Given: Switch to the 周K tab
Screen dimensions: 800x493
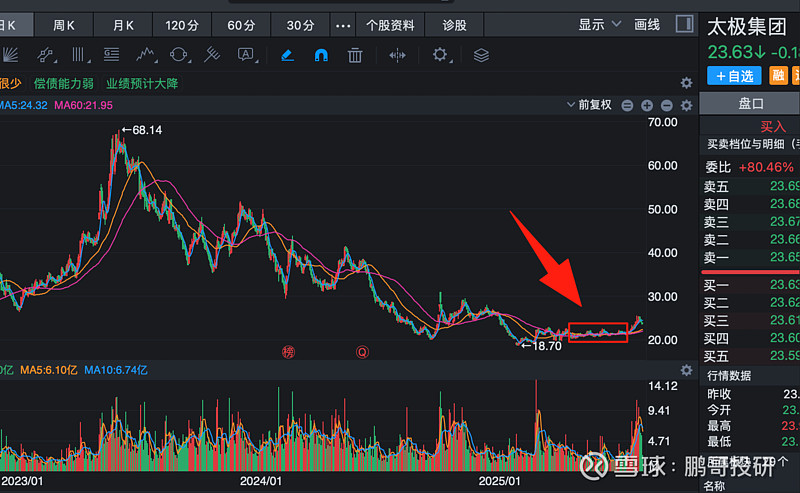Looking at the screenshot, I should pyautogui.click(x=64, y=25).
